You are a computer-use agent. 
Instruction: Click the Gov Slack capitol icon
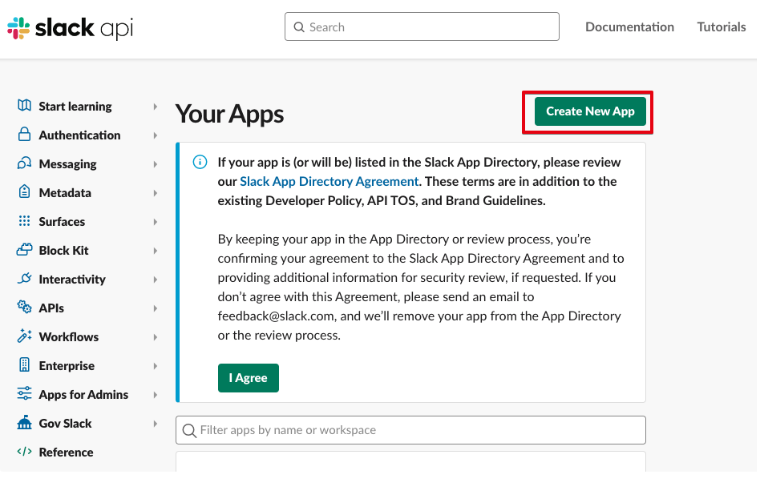pyautogui.click(x=24, y=422)
